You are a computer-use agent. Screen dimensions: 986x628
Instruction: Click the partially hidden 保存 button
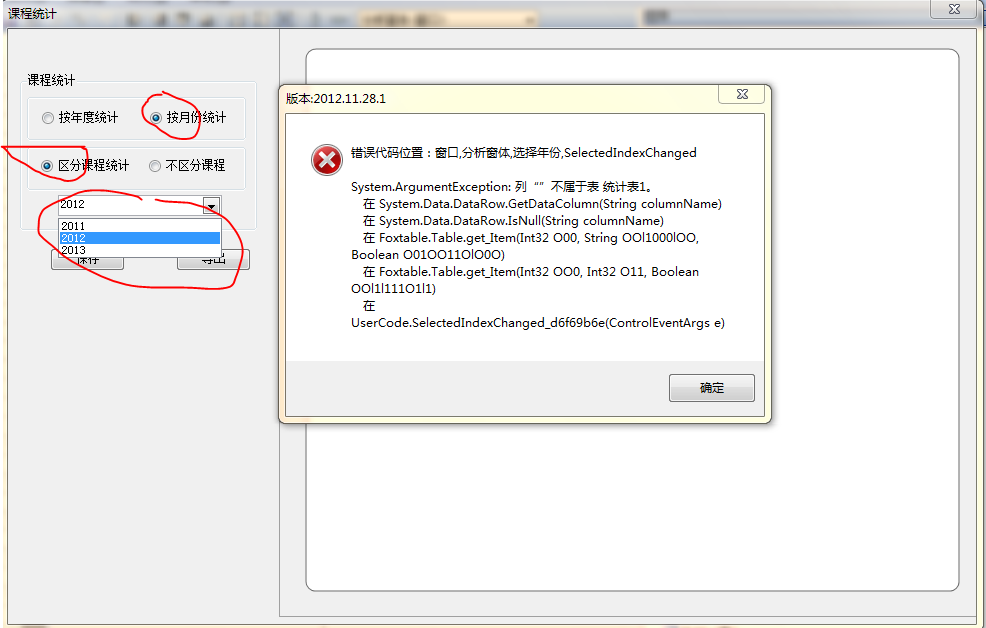87,263
